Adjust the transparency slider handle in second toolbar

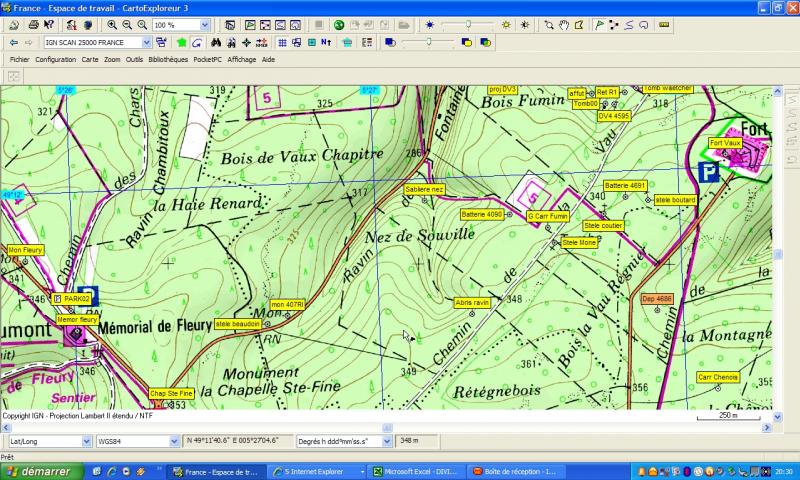click(429, 42)
